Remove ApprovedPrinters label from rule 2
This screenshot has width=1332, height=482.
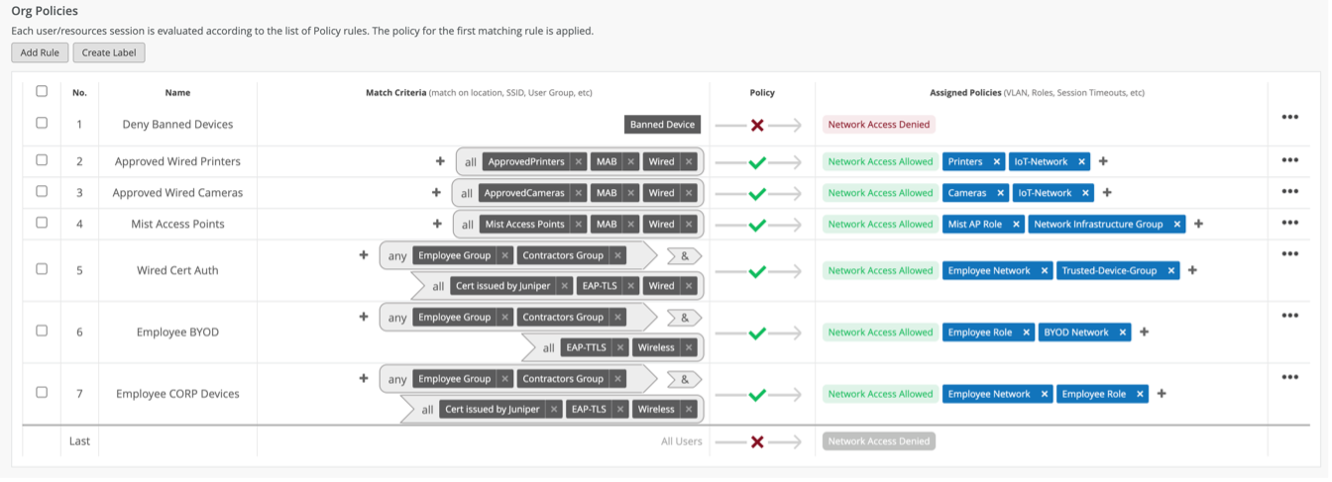(579, 162)
